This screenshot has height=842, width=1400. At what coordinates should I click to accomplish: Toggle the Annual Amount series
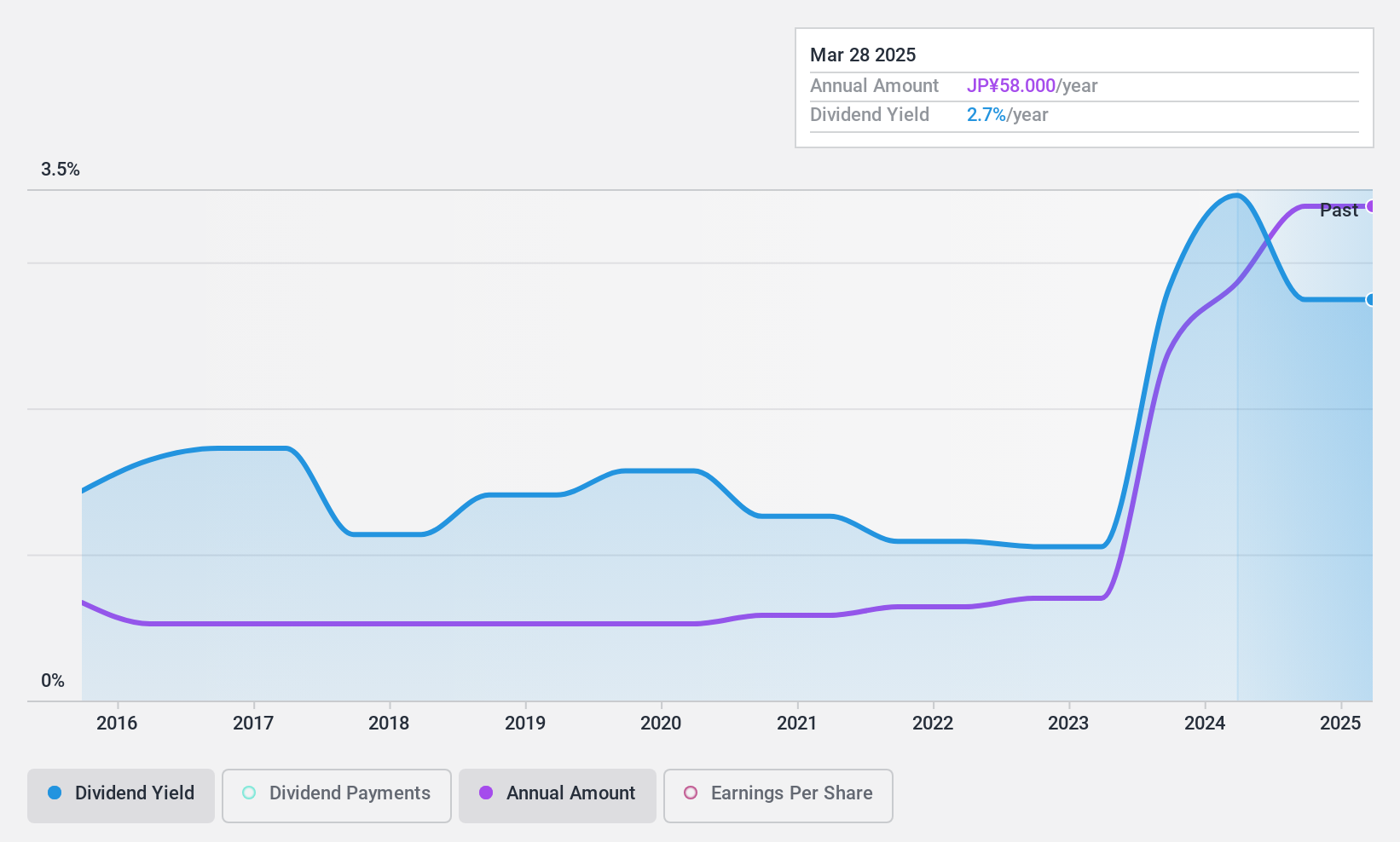pos(557,796)
